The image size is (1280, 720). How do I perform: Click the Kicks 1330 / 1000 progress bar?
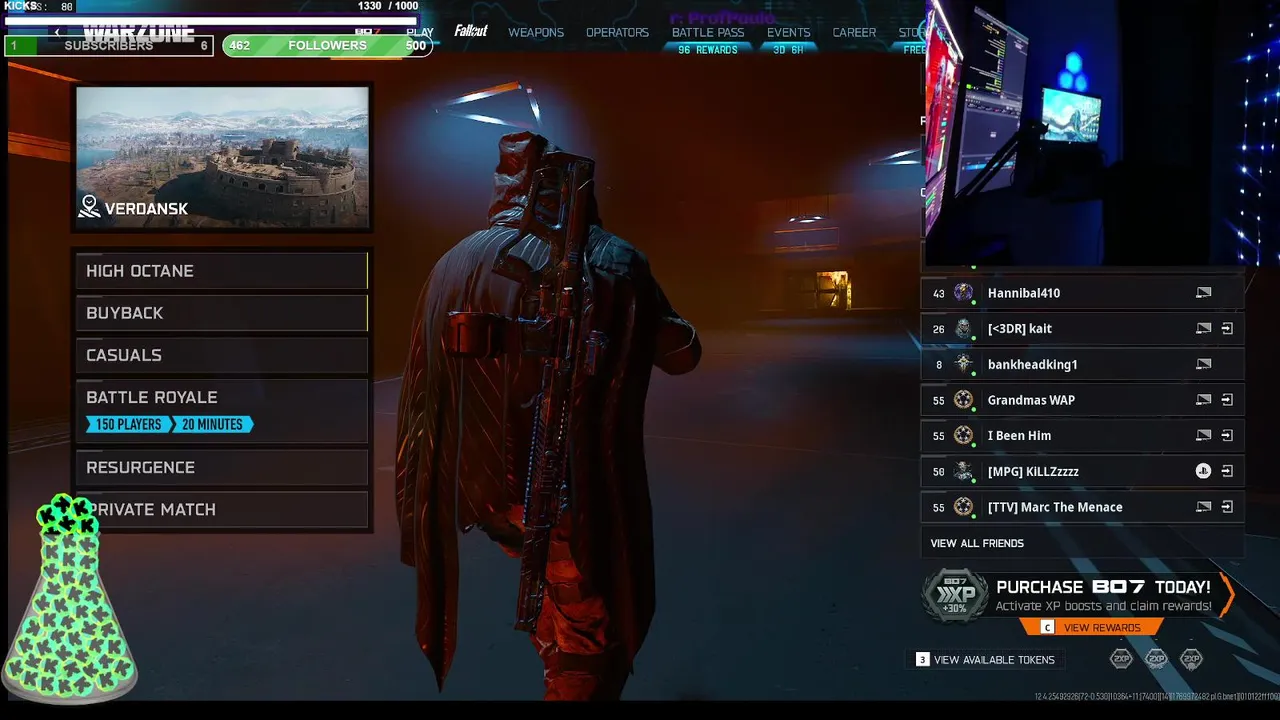click(211, 19)
